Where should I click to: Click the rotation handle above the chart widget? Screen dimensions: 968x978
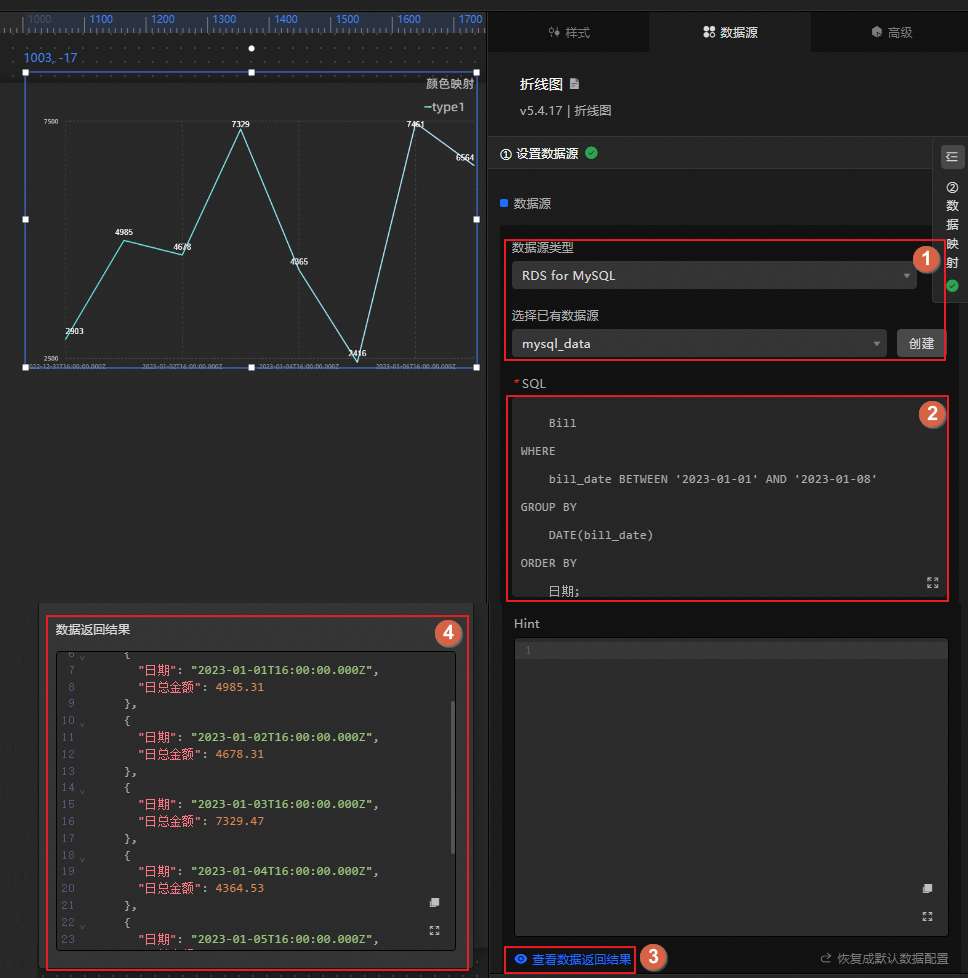tap(251, 48)
